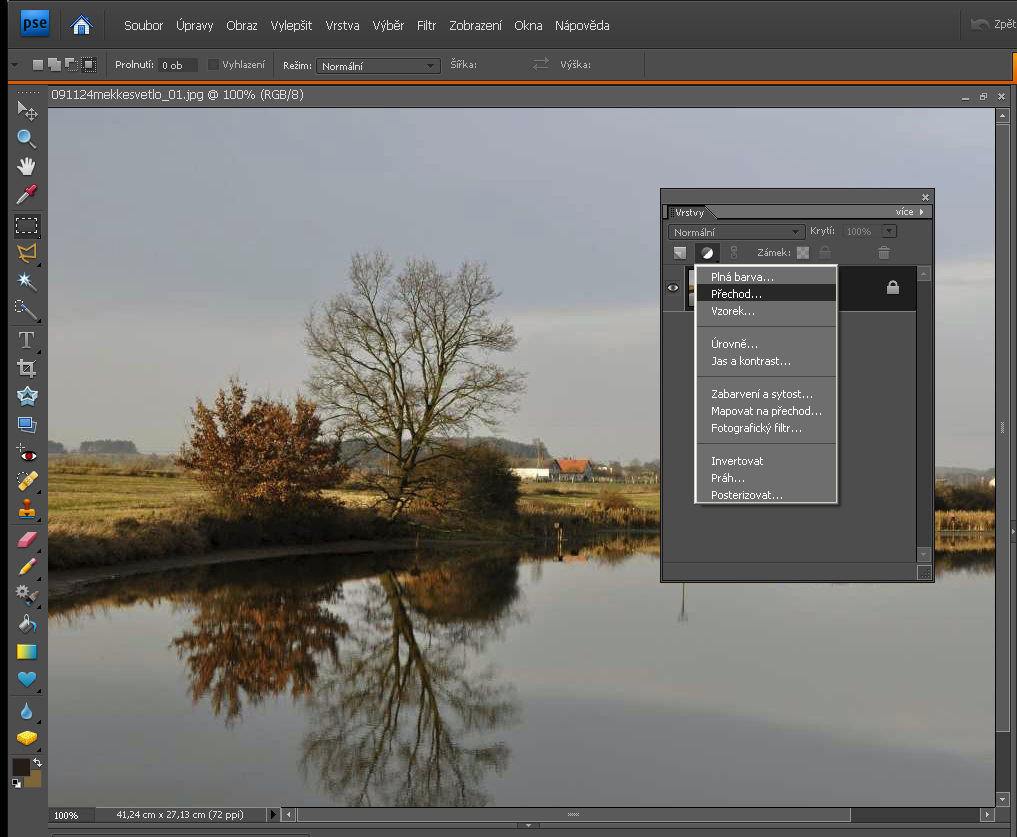
Task: Activate the Horizontal Type tool
Action: click(x=27, y=339)
